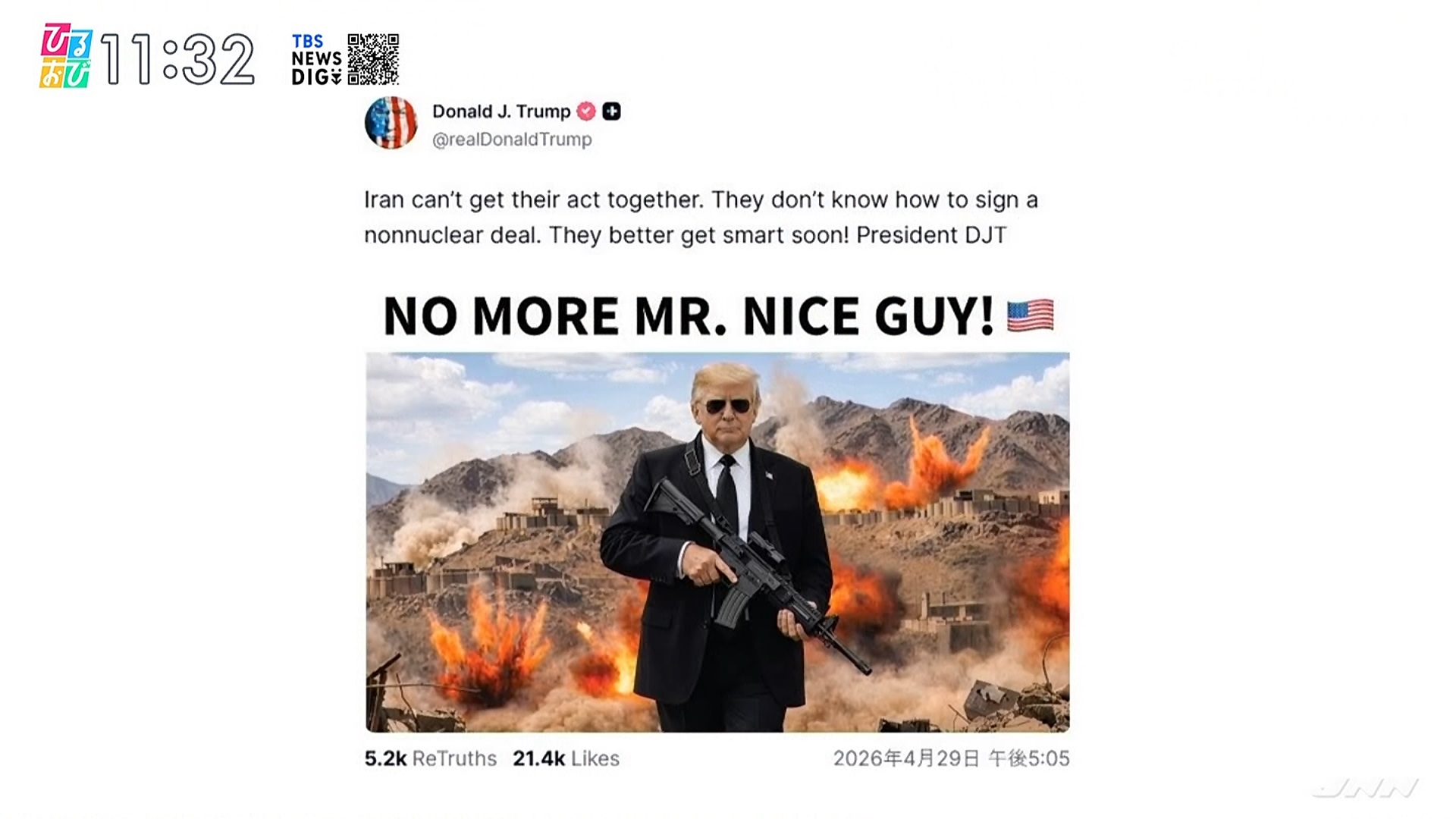Viewport: 1456px width, 819px height.
Task: Open the 2026年4月29日 午後5:05 timestamp
Action: [952, 758]
